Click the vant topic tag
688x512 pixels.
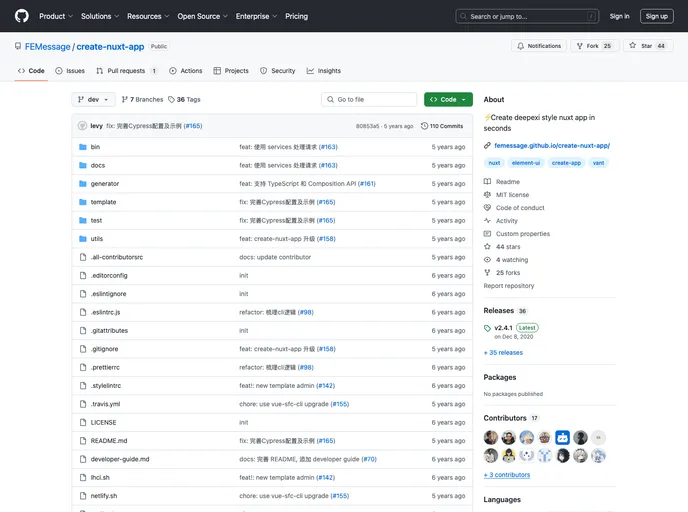(x=598, y=163)
